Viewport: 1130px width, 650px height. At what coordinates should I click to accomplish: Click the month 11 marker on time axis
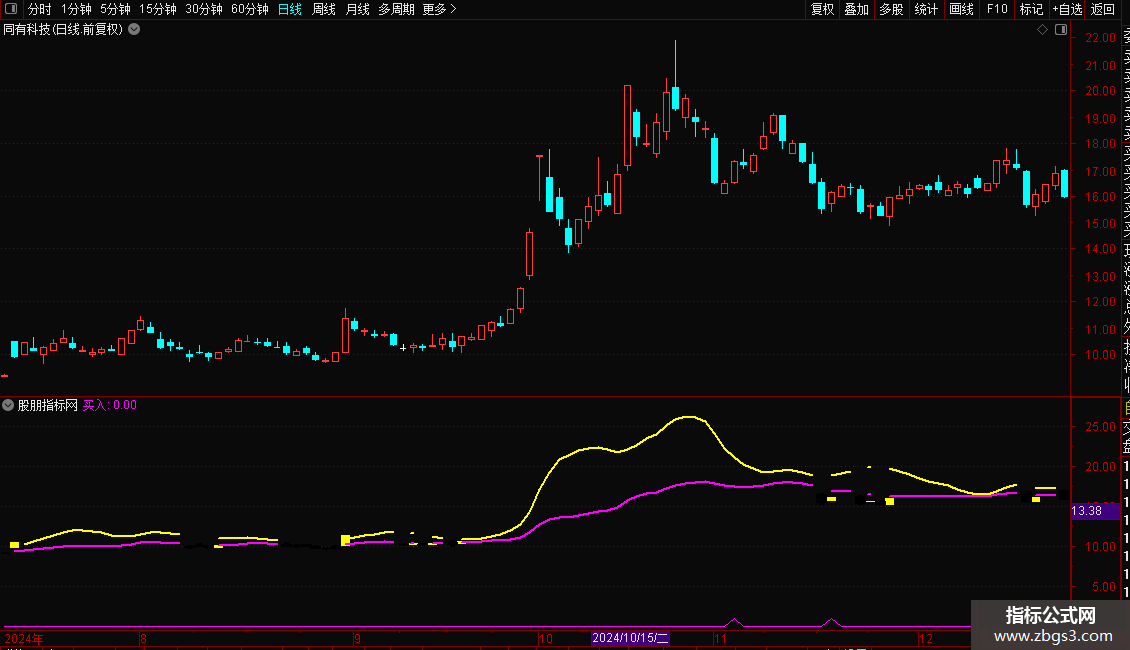720,638
